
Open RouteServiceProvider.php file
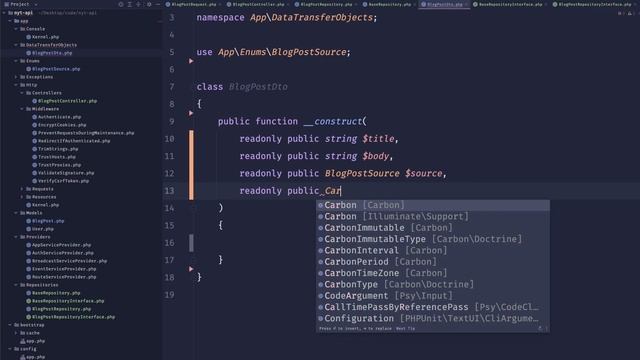point(61,277)
